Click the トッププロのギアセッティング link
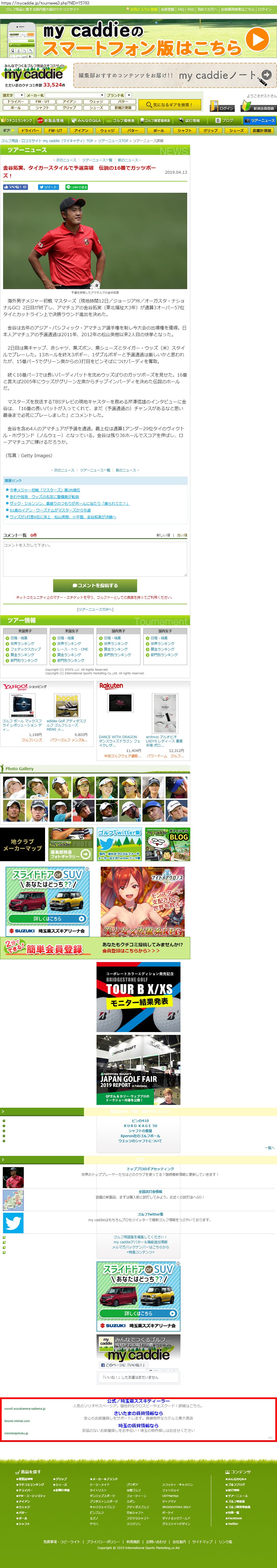 150,1169
